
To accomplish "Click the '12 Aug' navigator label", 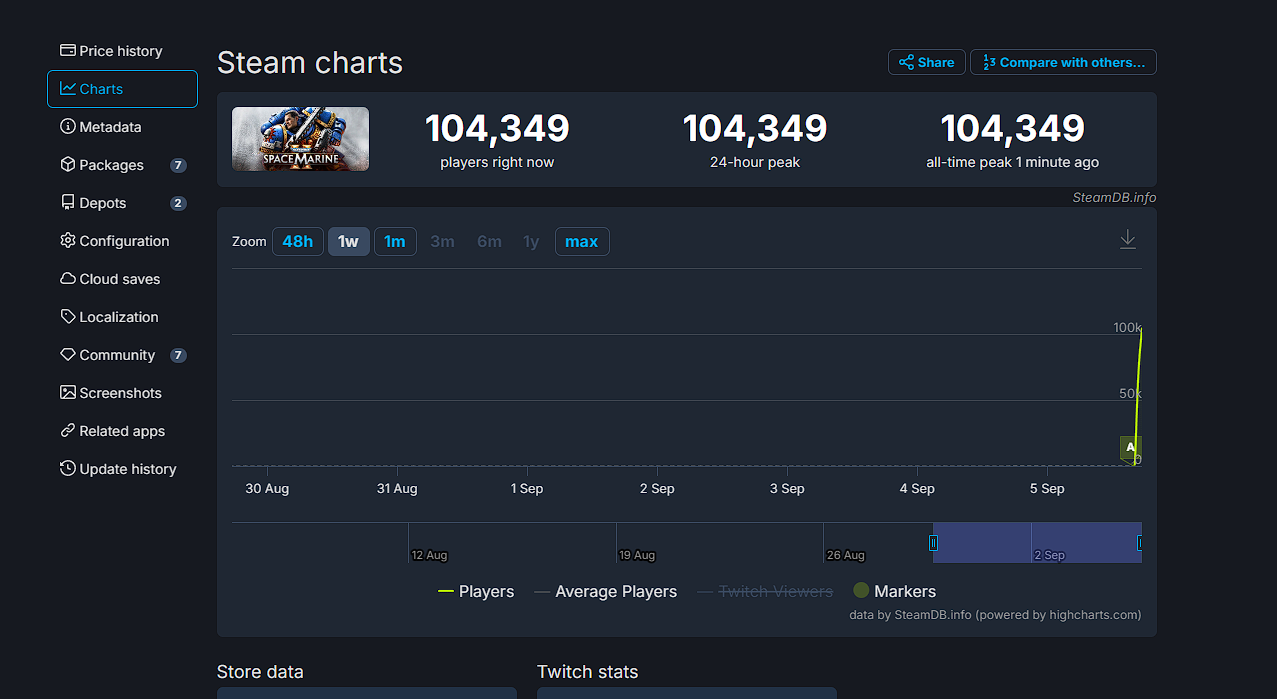I will [429, 555].
